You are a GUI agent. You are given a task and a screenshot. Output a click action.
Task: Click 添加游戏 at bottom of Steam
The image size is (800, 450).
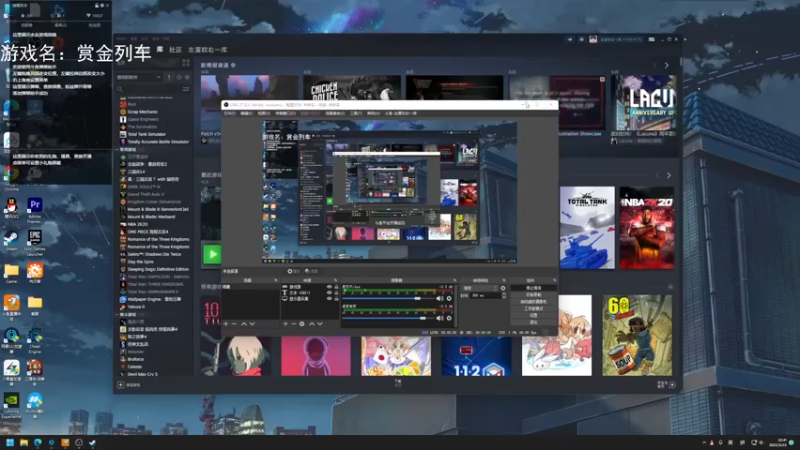click(x=130, y=385)
